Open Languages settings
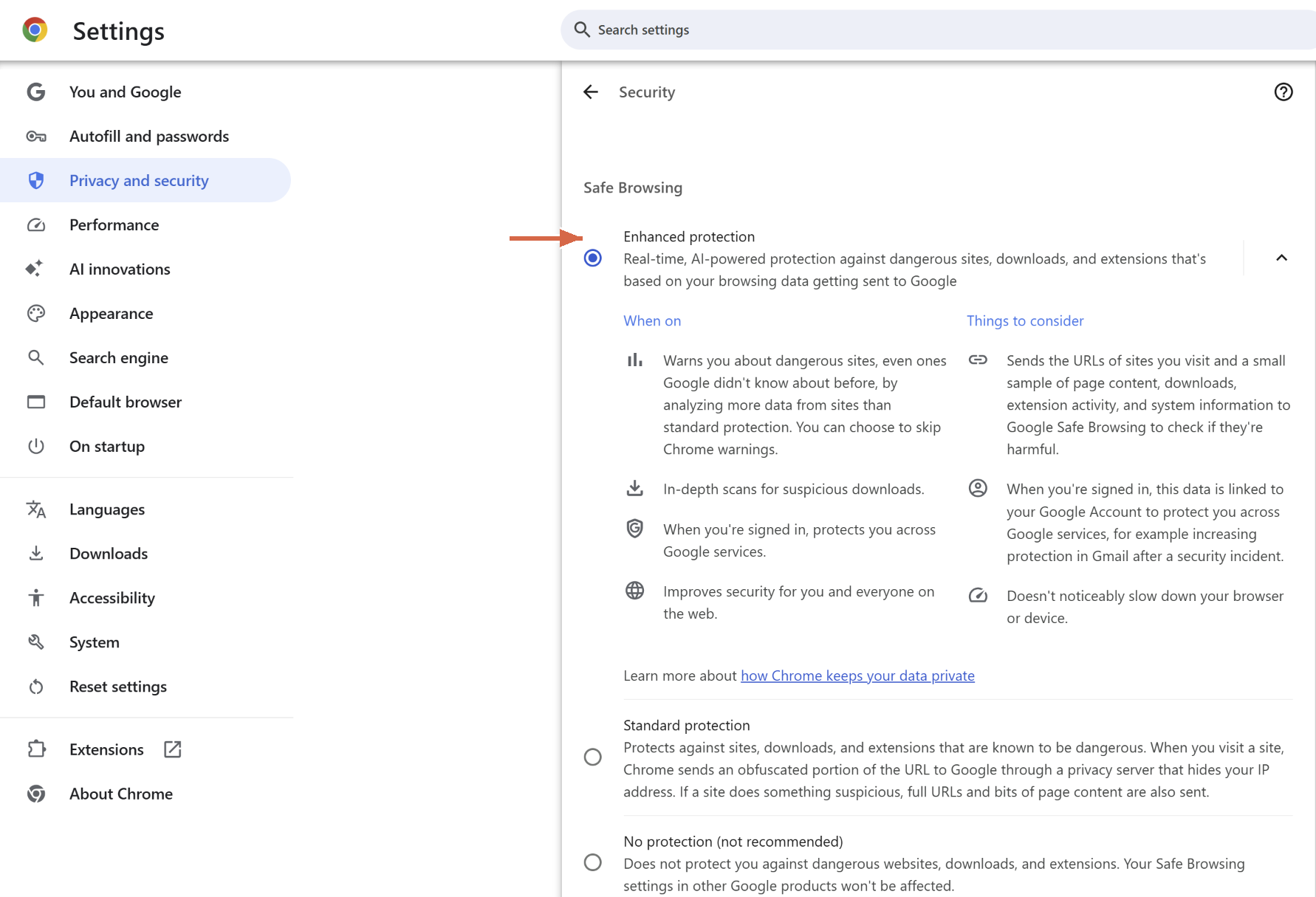Screen dimensions: 1316x897 [x=145, y=509]
